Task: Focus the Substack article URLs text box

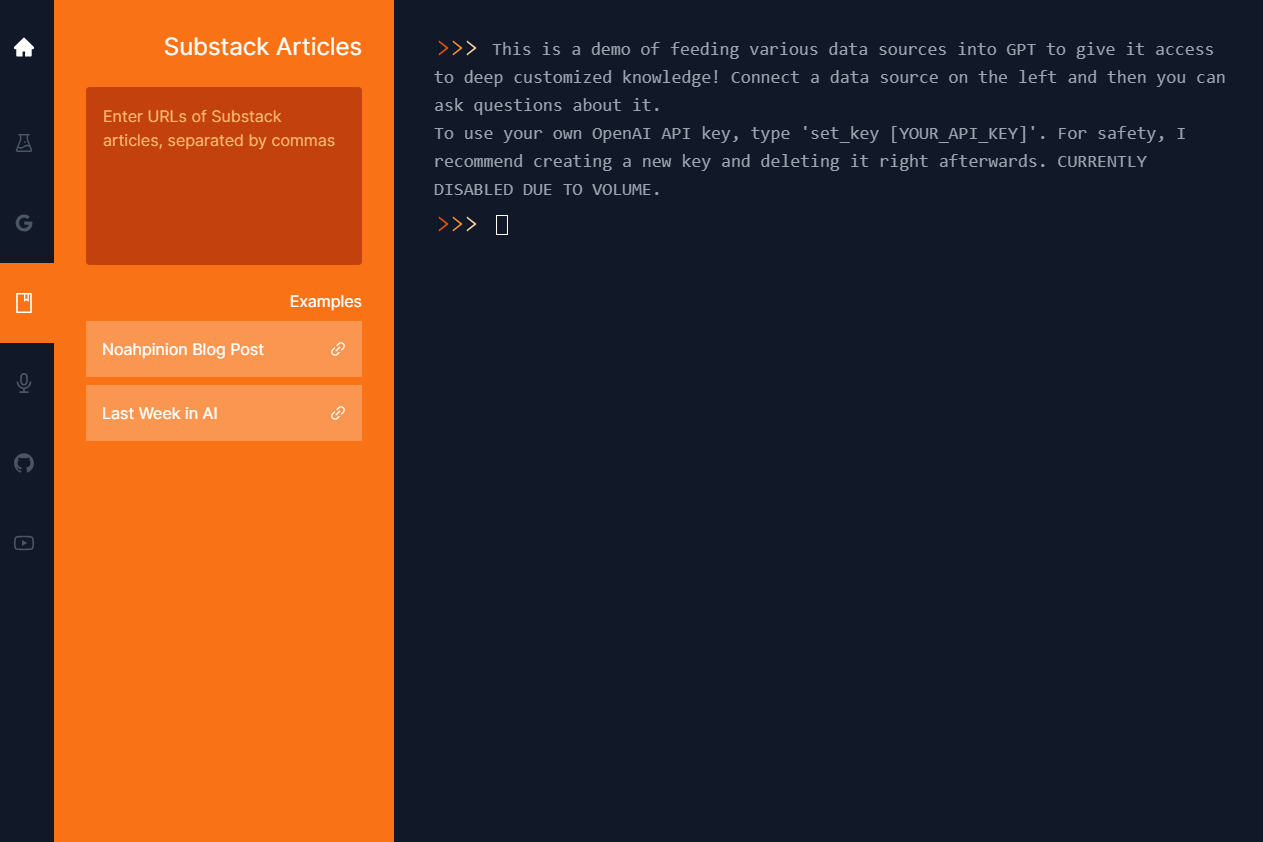Action: 224,176
